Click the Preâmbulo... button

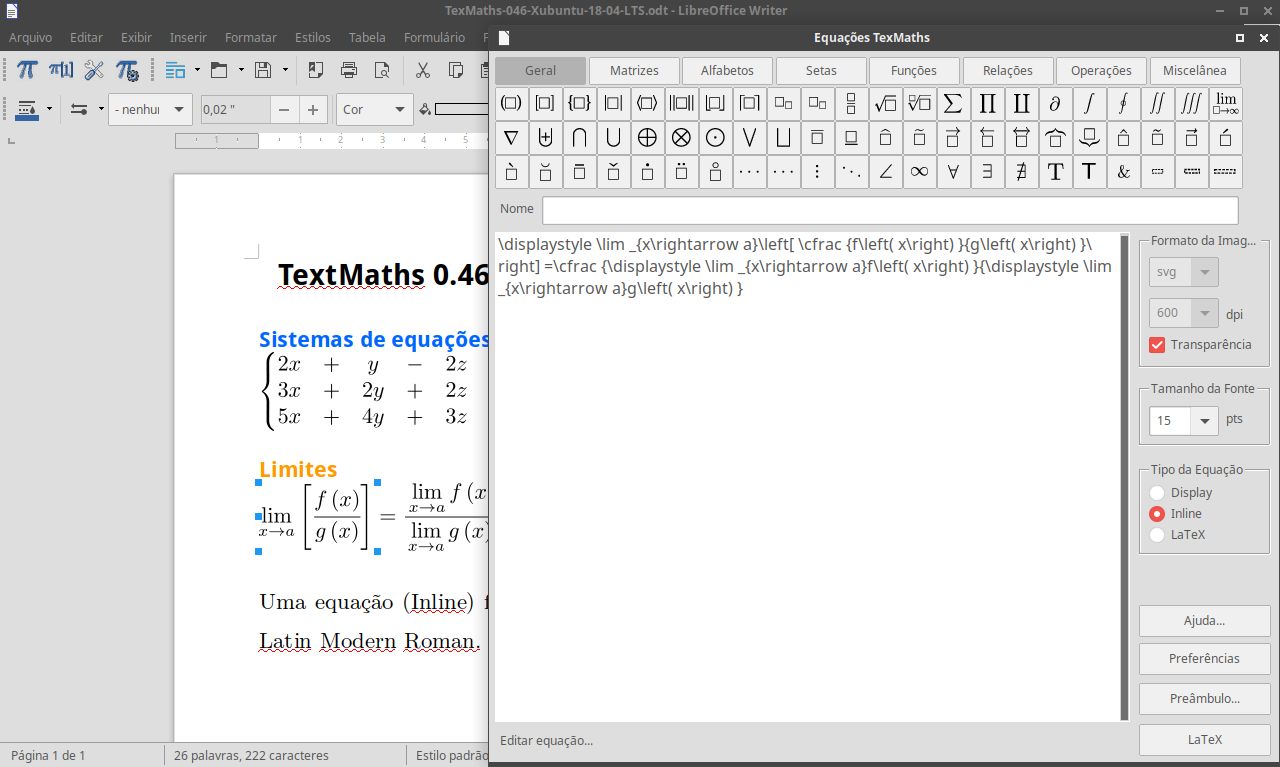tap(1204, 699)
